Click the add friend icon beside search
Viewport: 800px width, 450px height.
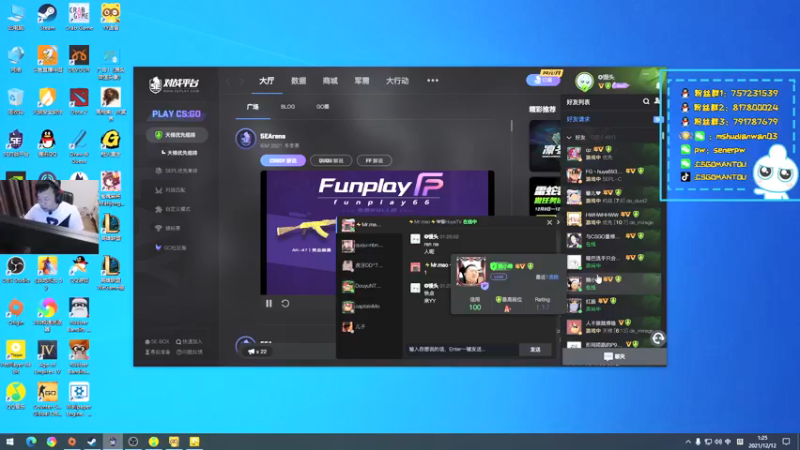coord(657,102)
